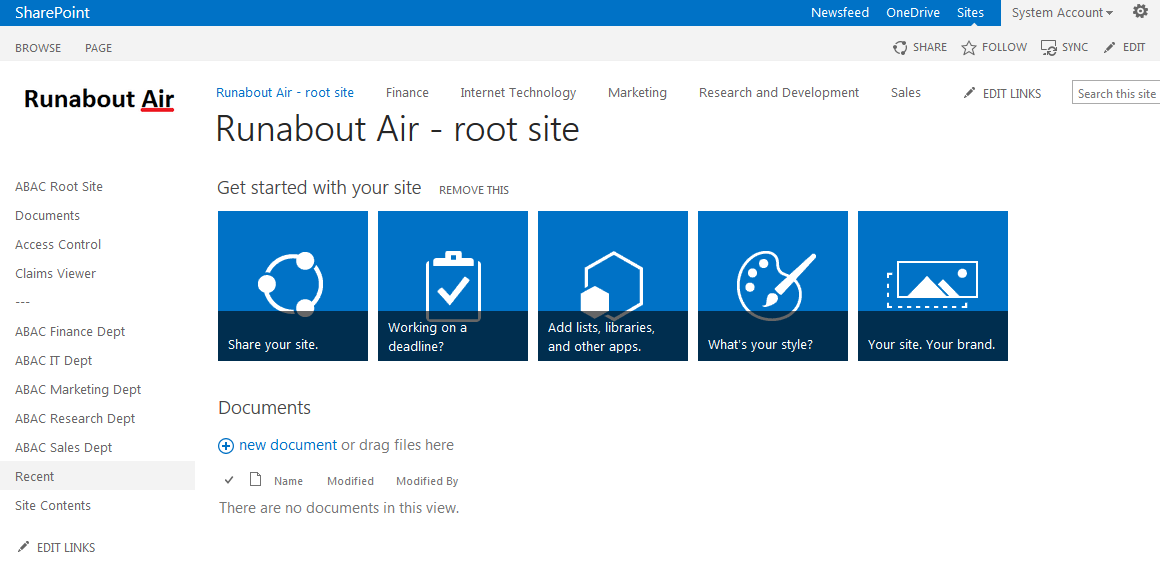The width and height of the screenshot is (1160, 577).
Task: Click the SharePoint brand link
Action: [53, 13]
